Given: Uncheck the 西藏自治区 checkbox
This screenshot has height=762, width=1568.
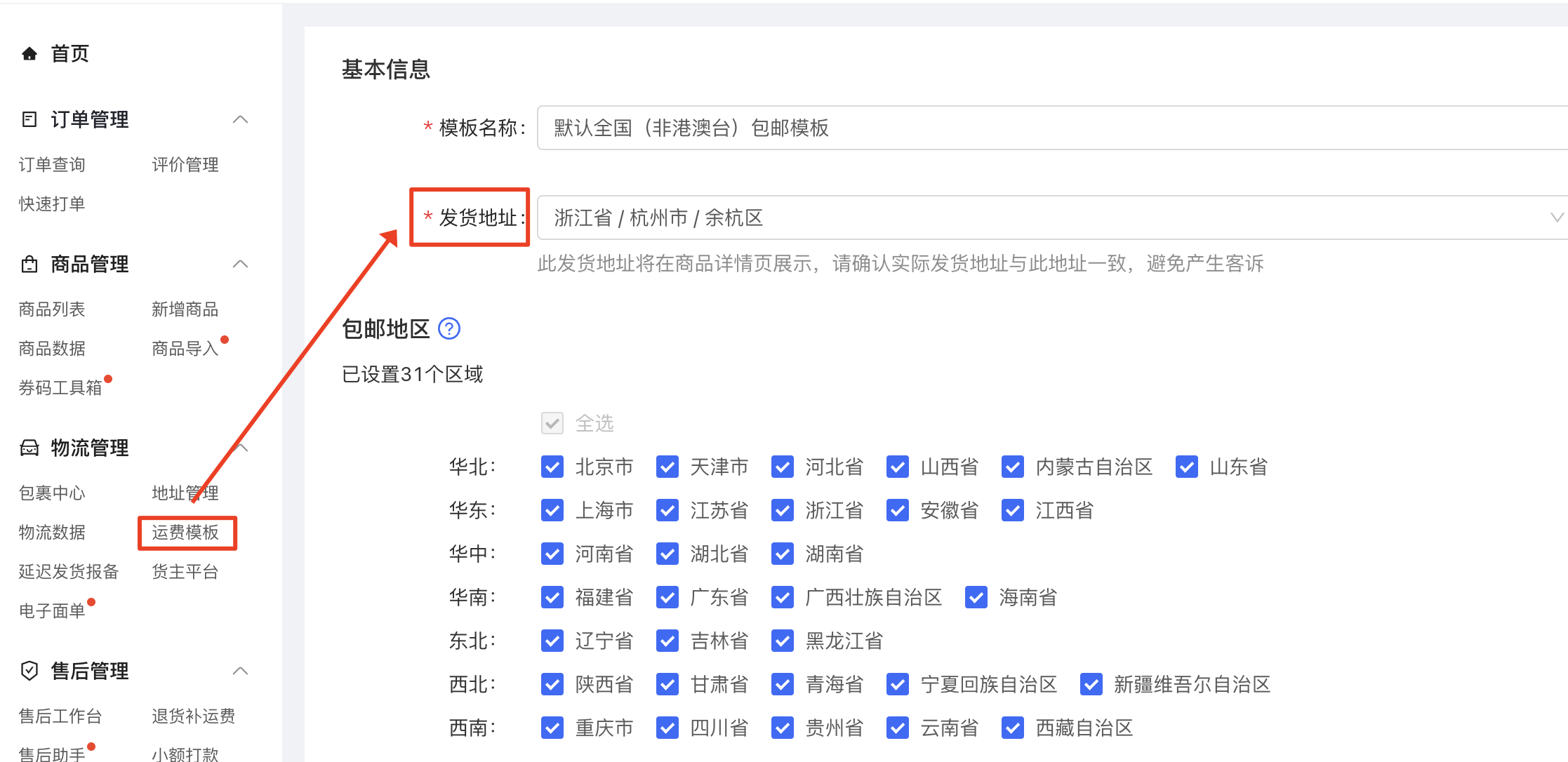Looking at the screenshot, I should tap(1013, 728).
